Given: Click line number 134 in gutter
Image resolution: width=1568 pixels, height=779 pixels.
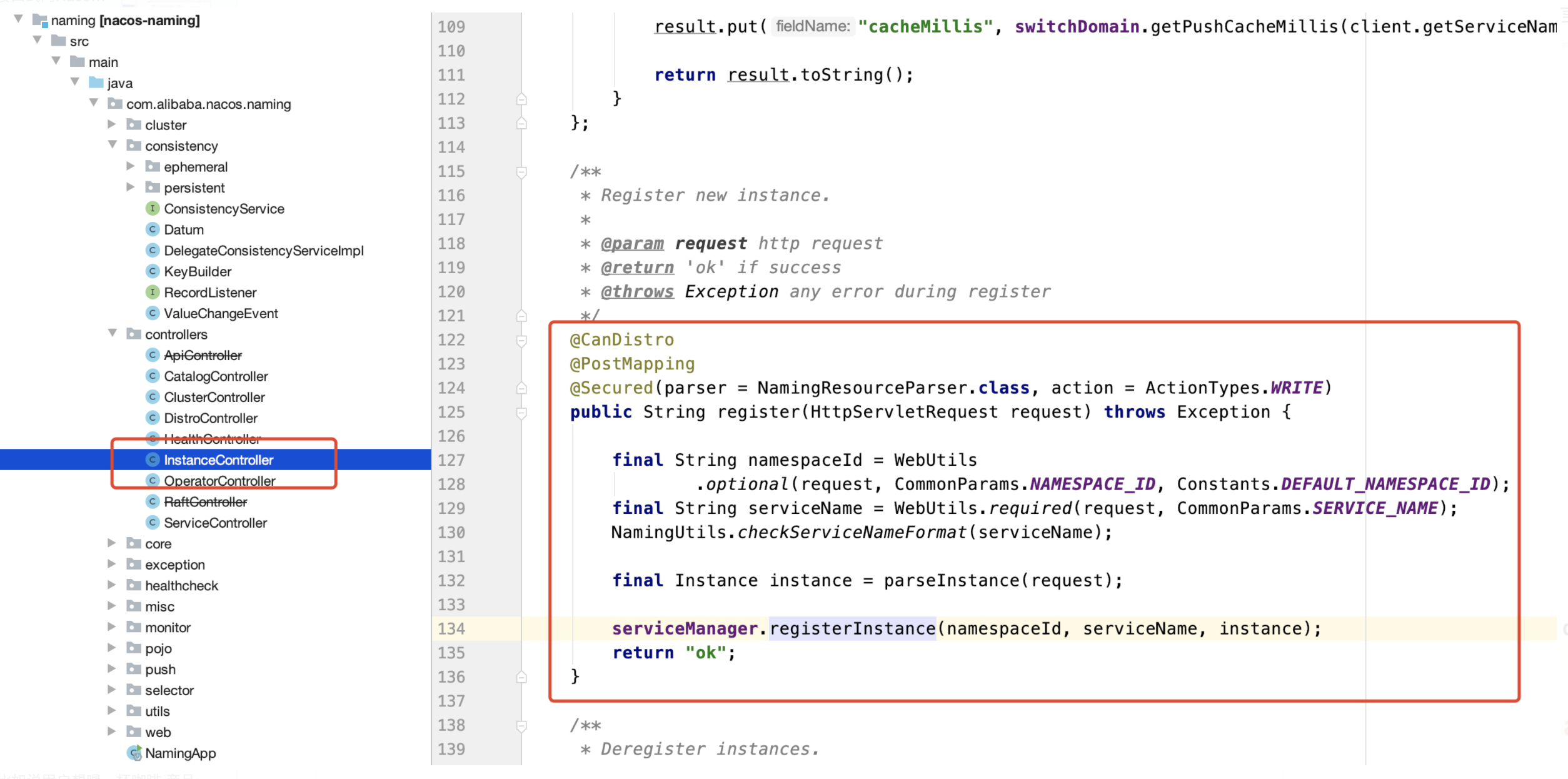Looking at the screenshot, I should click(451, 628).
